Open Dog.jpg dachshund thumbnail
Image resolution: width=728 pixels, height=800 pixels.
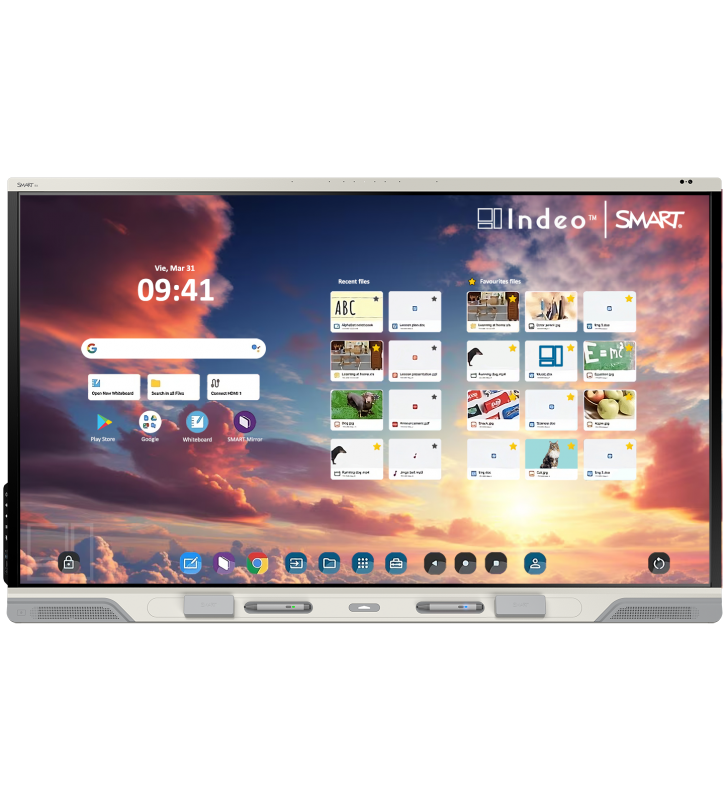(x=356, y=410)
